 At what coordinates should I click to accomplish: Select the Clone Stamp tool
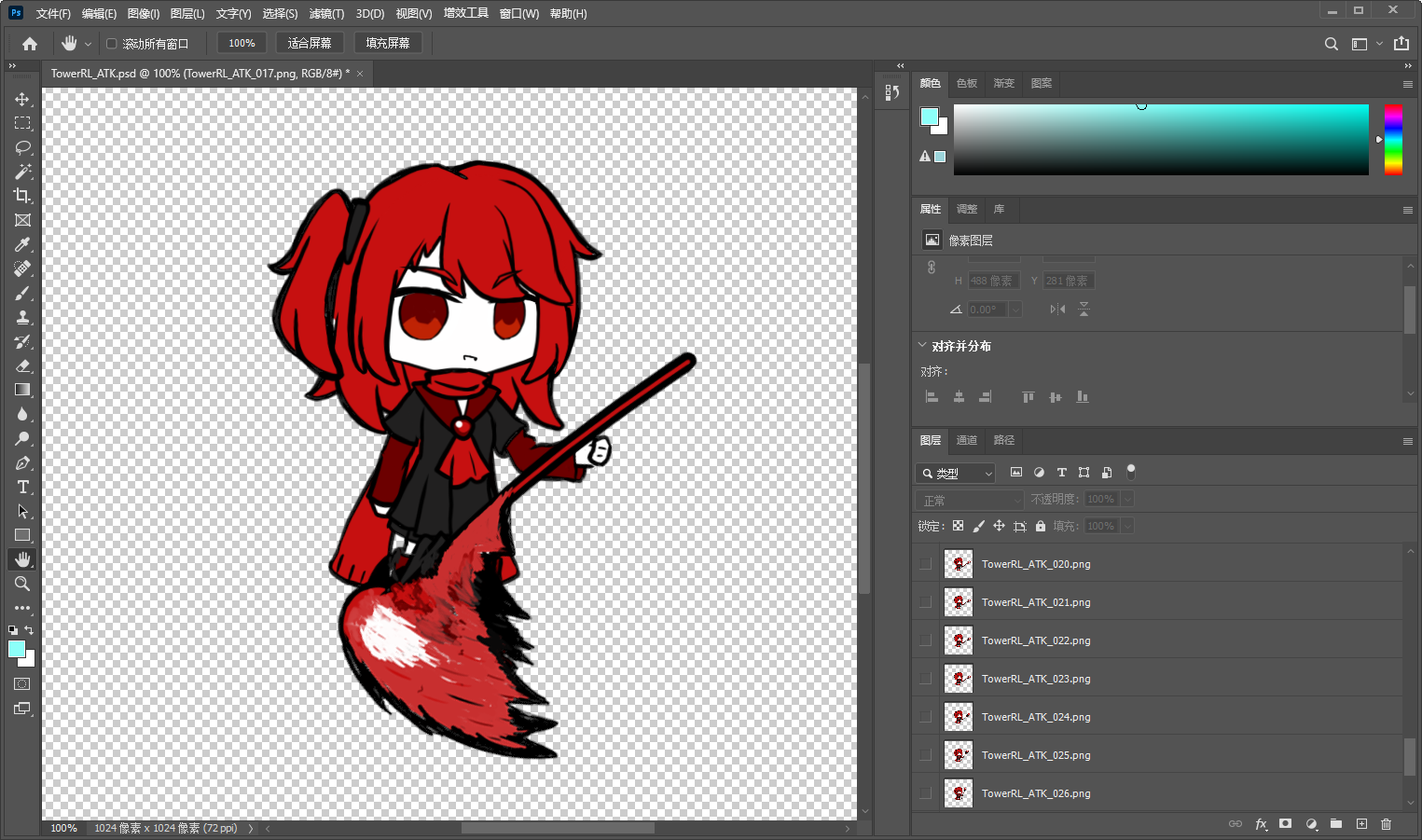[x=22, y=317]
